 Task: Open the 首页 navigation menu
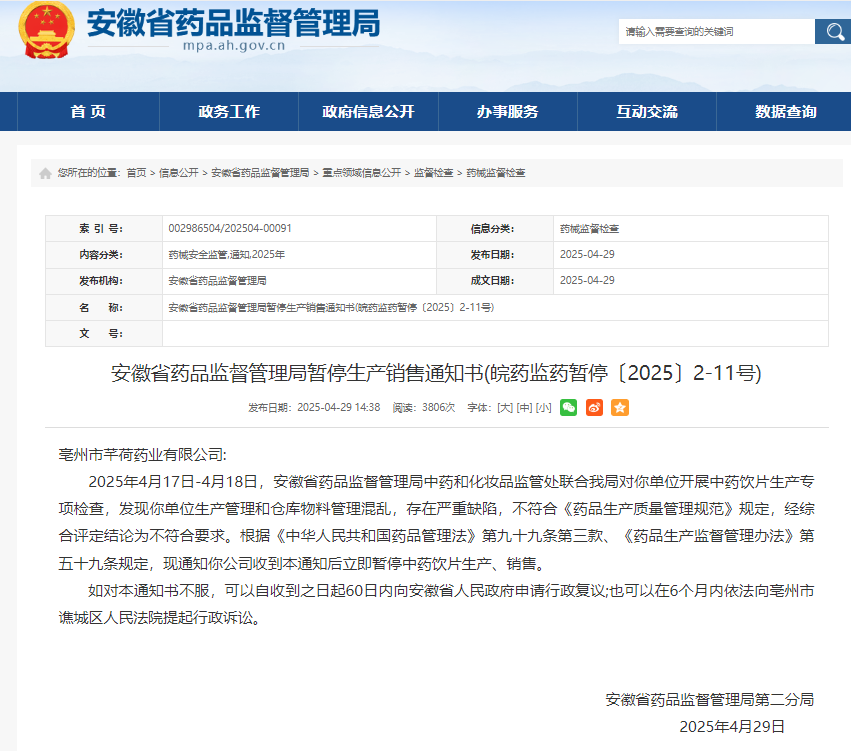[88, 111]
